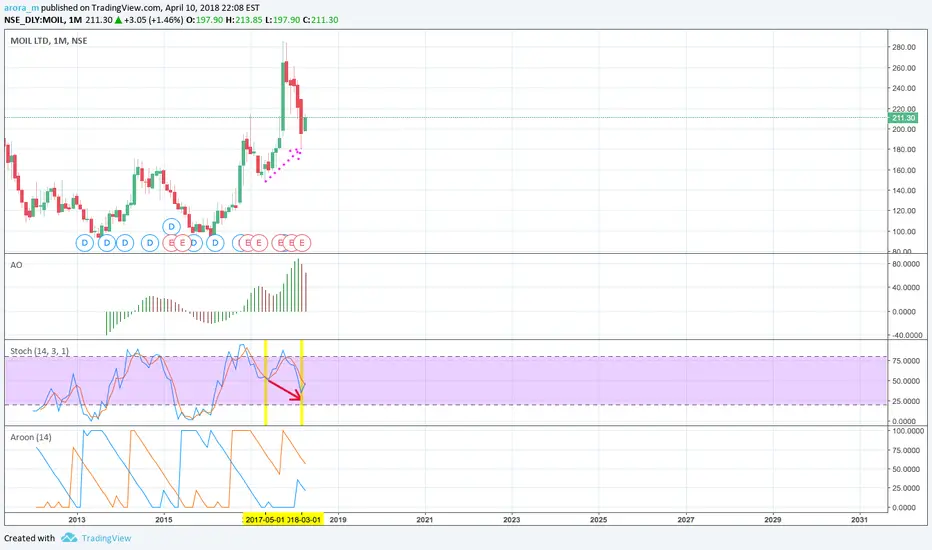Screen dimensions: 932x550
Task: Click the 140.00 price axis label
Action: point(903,190)
